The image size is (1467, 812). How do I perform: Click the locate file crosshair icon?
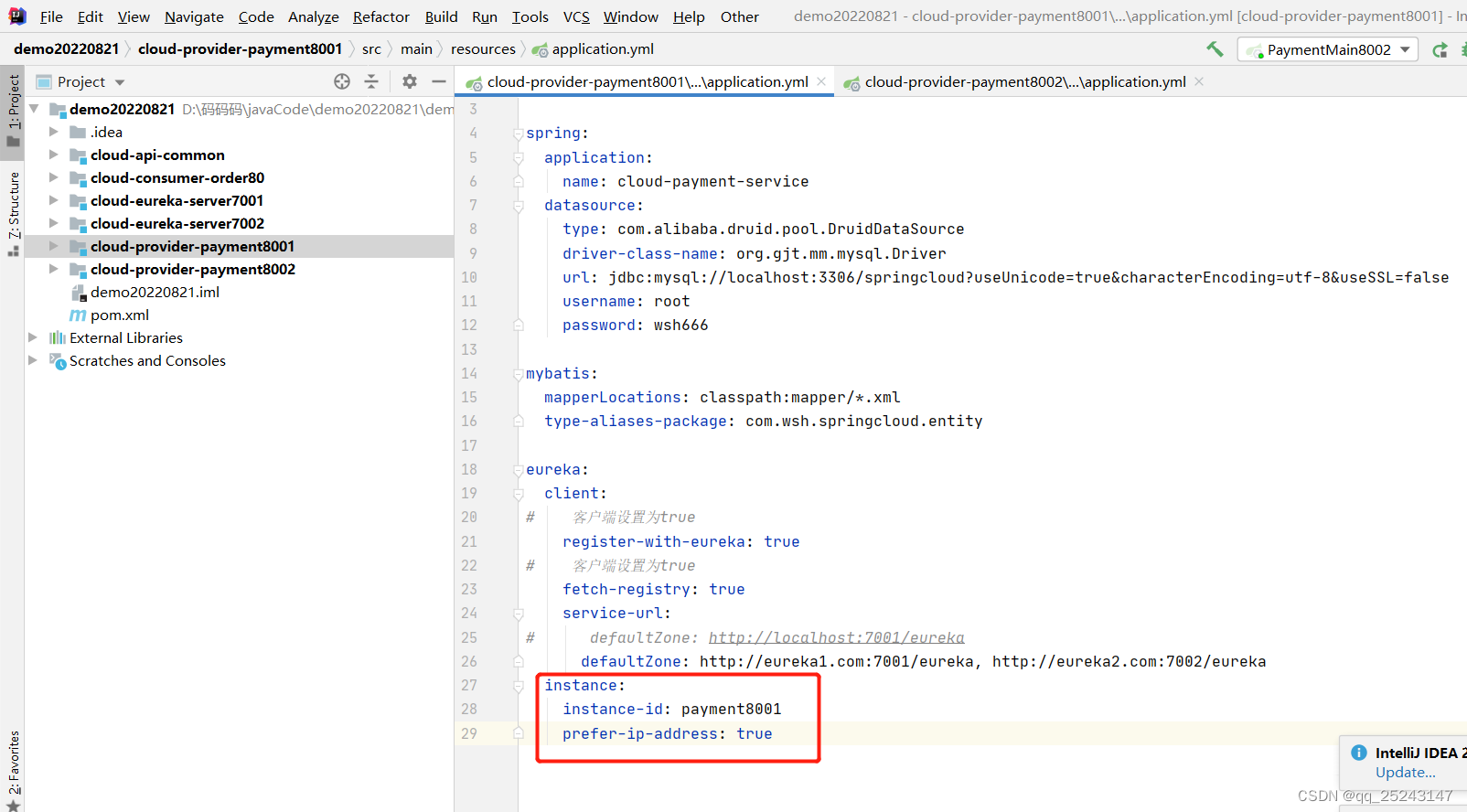pyautogui.click(x=342, y=81)
